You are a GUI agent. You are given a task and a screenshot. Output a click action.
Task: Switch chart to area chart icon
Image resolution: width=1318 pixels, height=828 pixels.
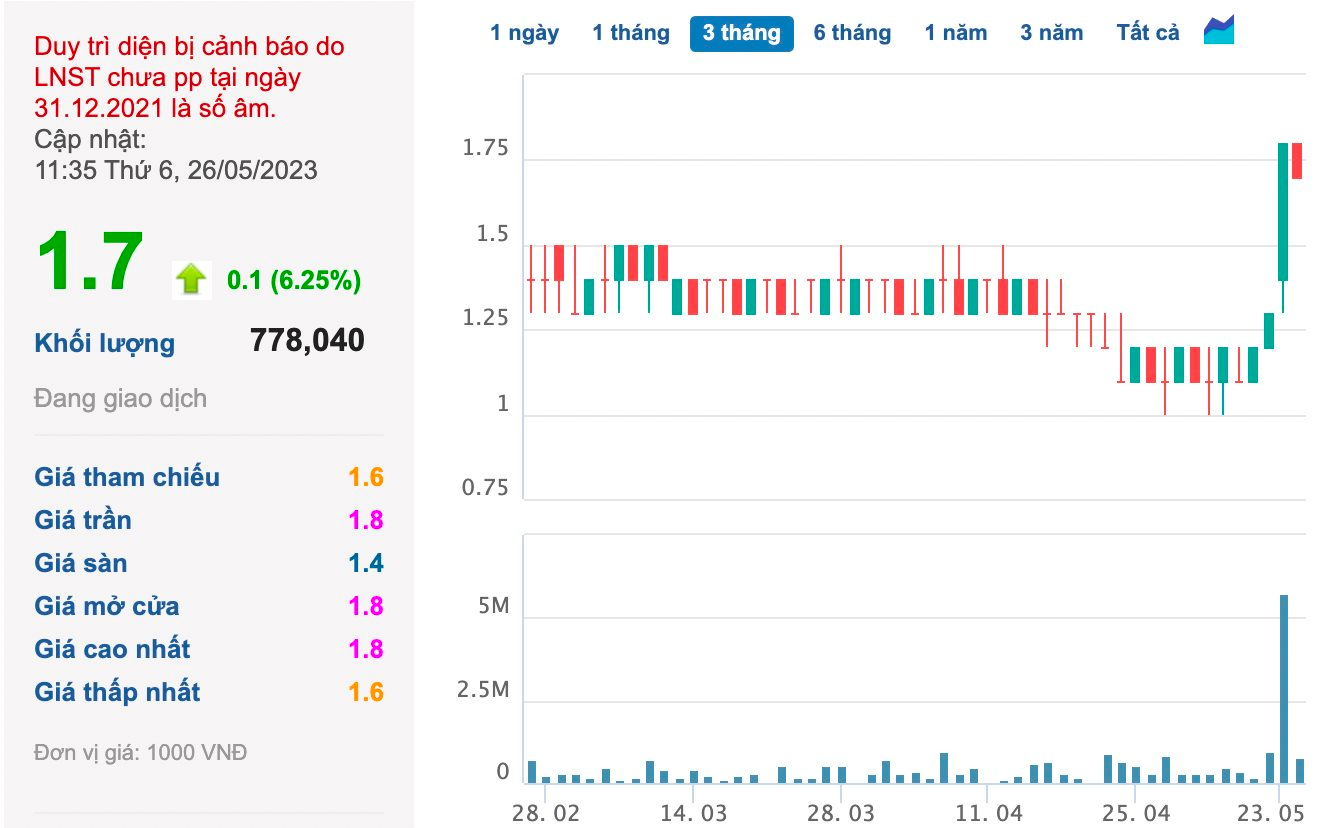pos(1219,31)
